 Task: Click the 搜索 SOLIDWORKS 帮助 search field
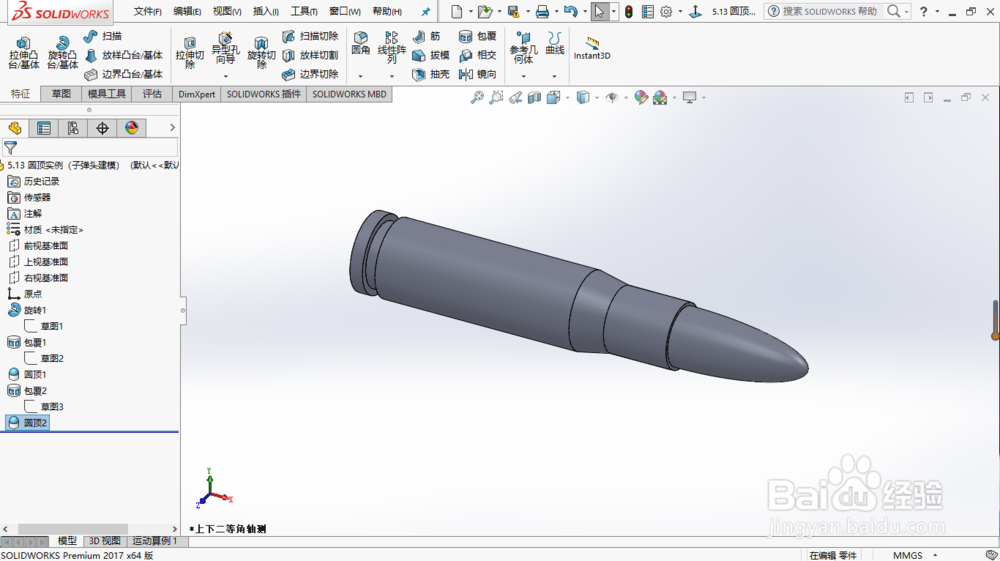(830, 11)
